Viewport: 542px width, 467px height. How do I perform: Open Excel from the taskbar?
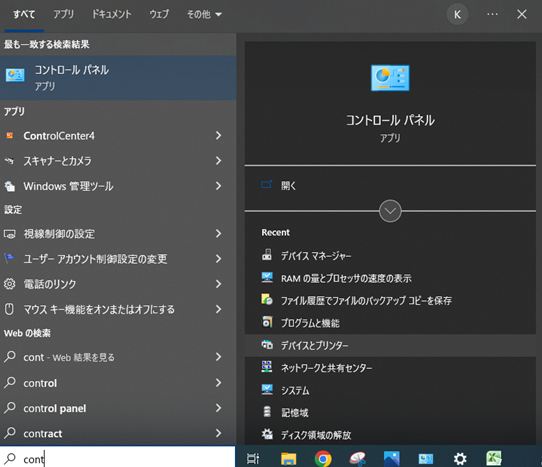[x=494, y=459]
